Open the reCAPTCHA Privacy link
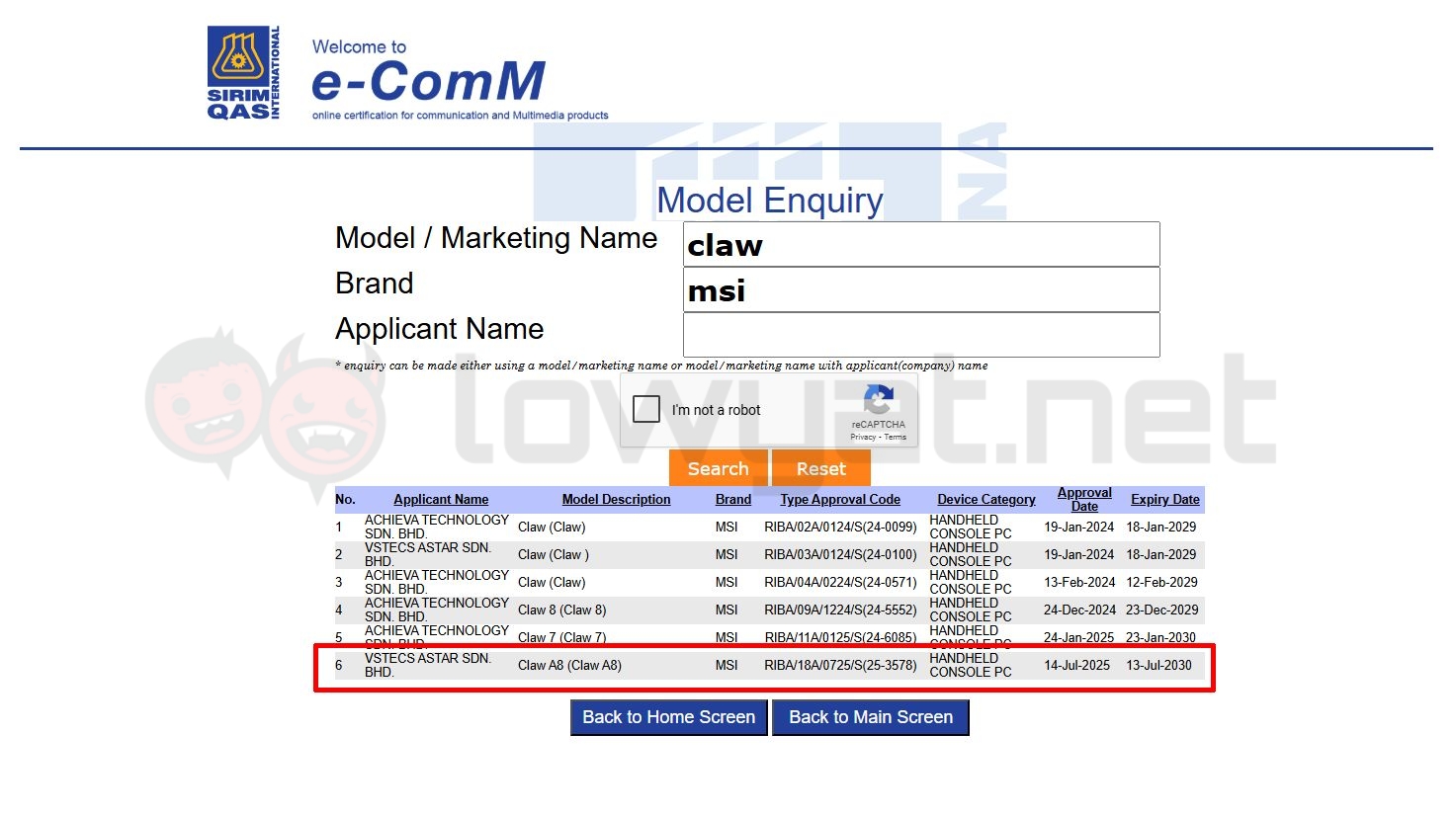This screenshot has height=815, width=1456. coord(863,437)
